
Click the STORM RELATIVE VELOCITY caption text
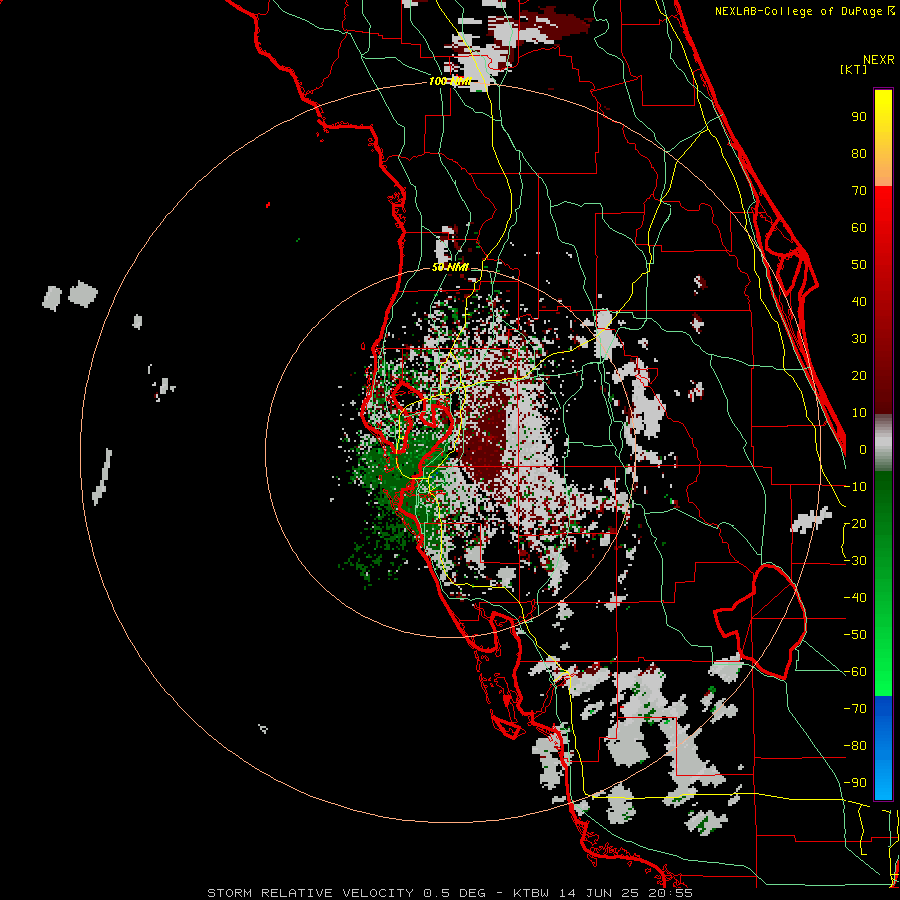(x=311, y=893)
